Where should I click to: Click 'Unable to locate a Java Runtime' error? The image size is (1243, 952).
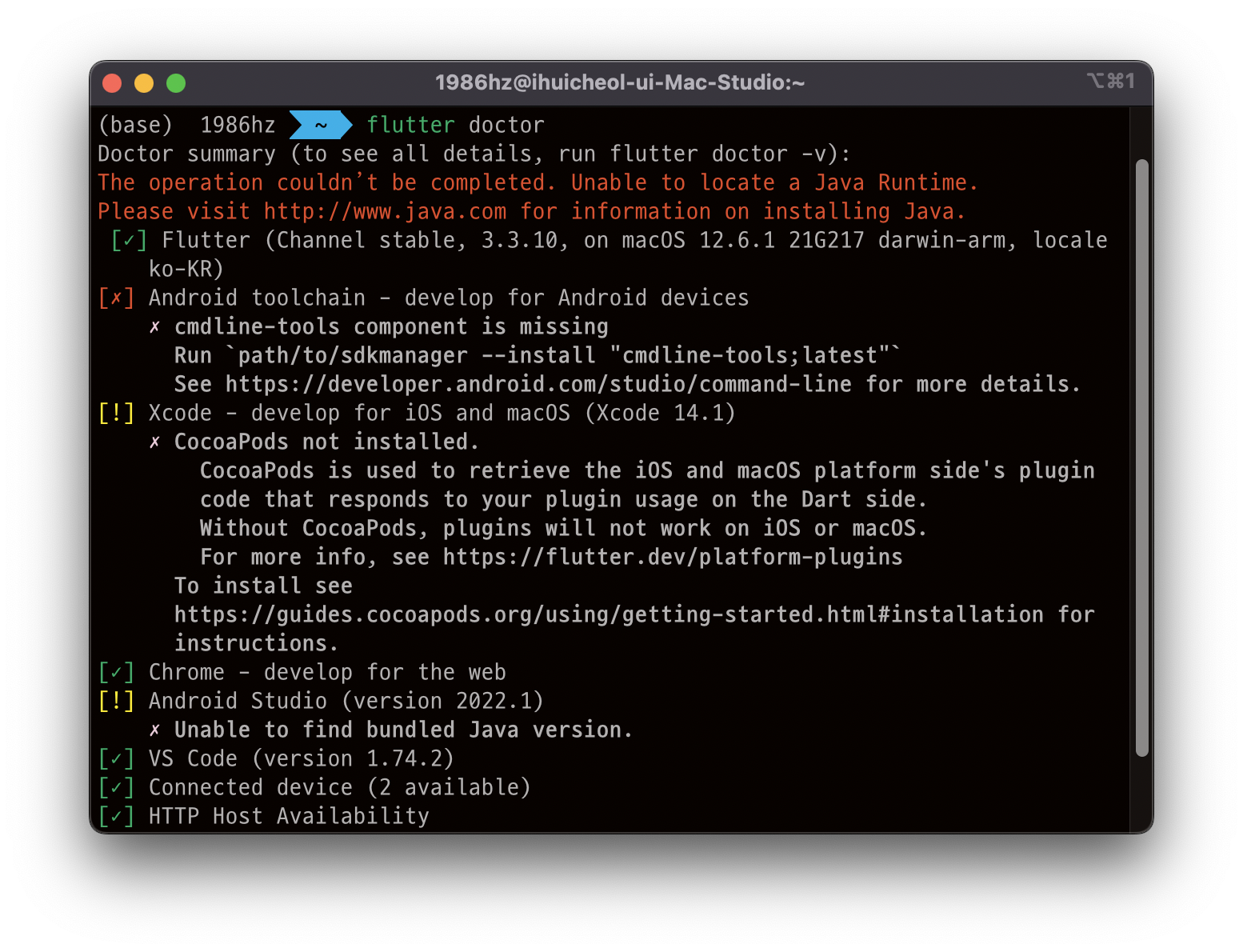click(x=773, y=182)
